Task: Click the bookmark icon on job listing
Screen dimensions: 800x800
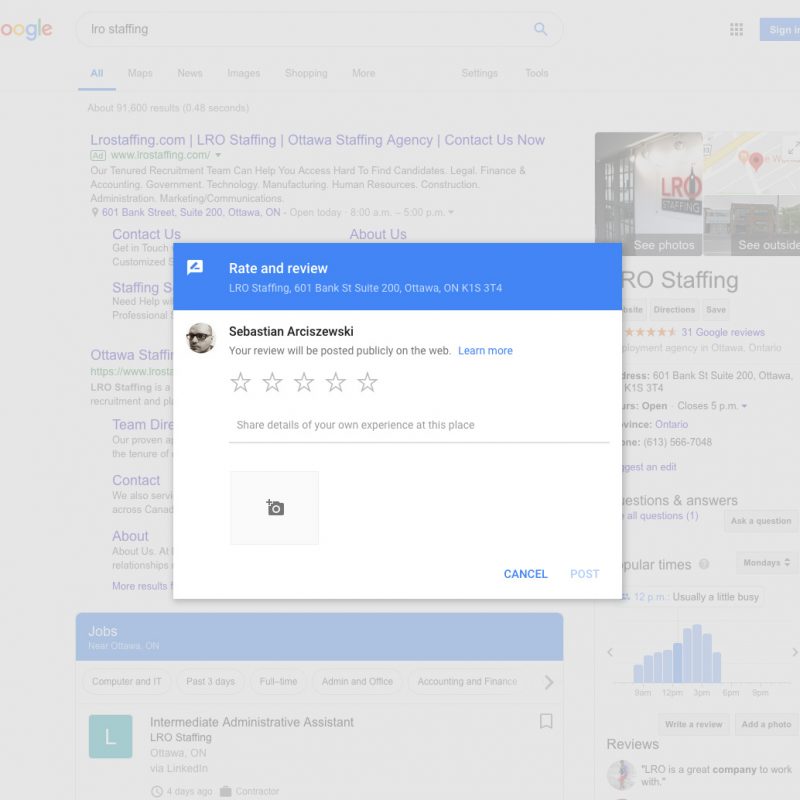Action: [546, 721]
